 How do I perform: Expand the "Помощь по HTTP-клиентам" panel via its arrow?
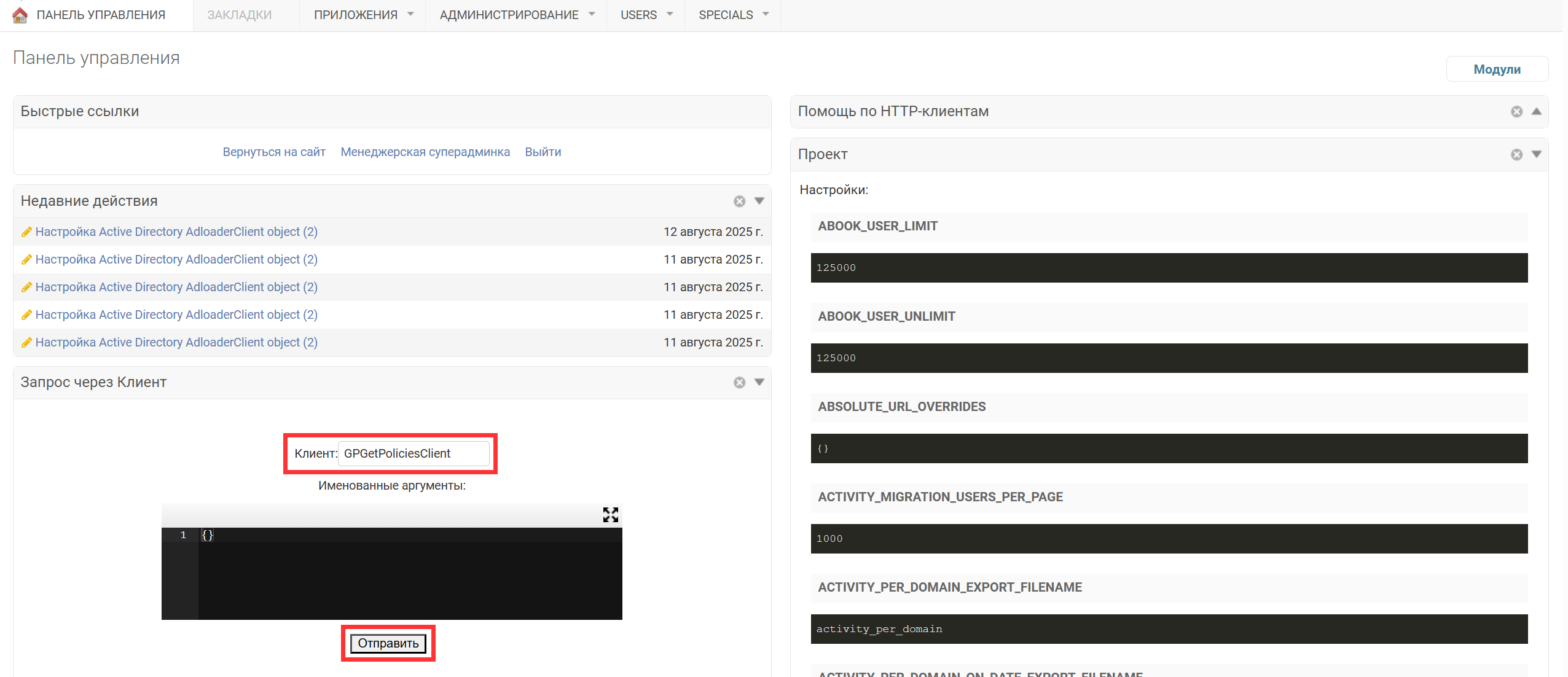(x=1537, y=111)
